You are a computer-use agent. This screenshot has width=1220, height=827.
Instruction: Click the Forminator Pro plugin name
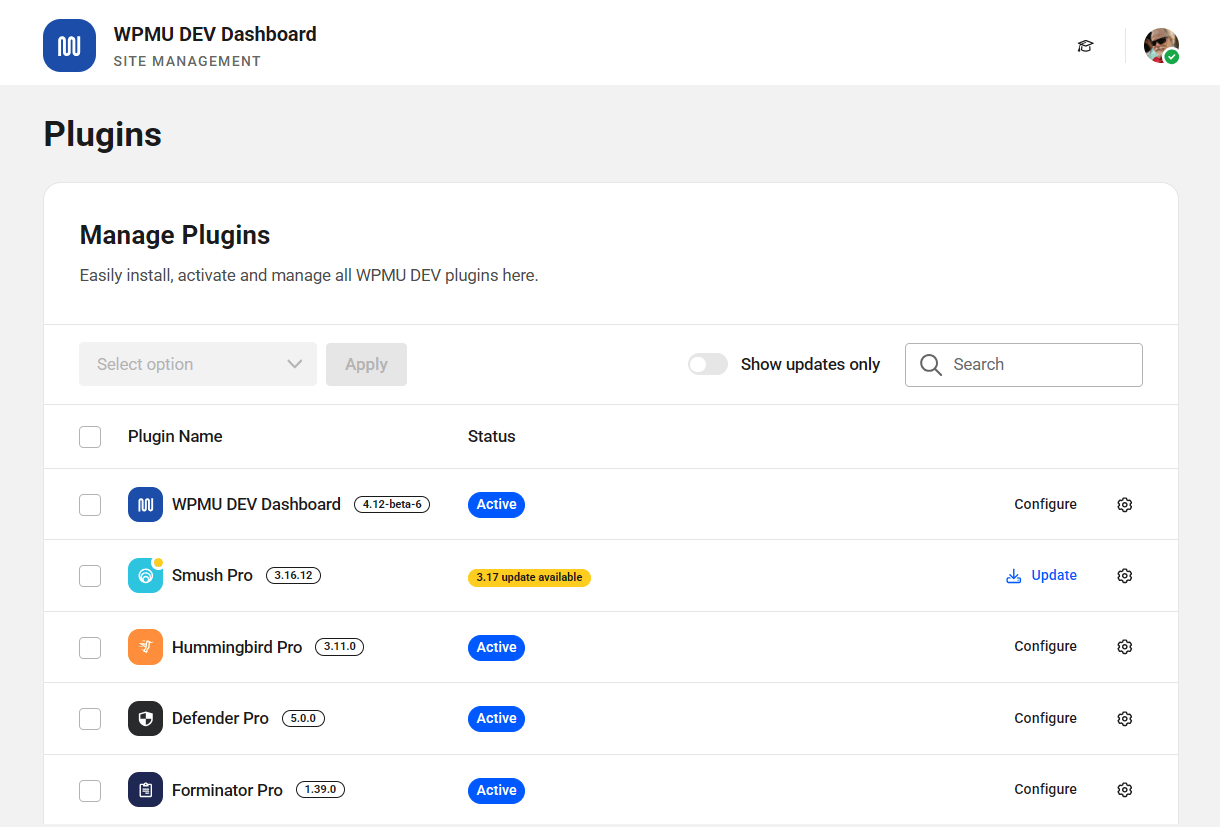[x=227, y=790]
